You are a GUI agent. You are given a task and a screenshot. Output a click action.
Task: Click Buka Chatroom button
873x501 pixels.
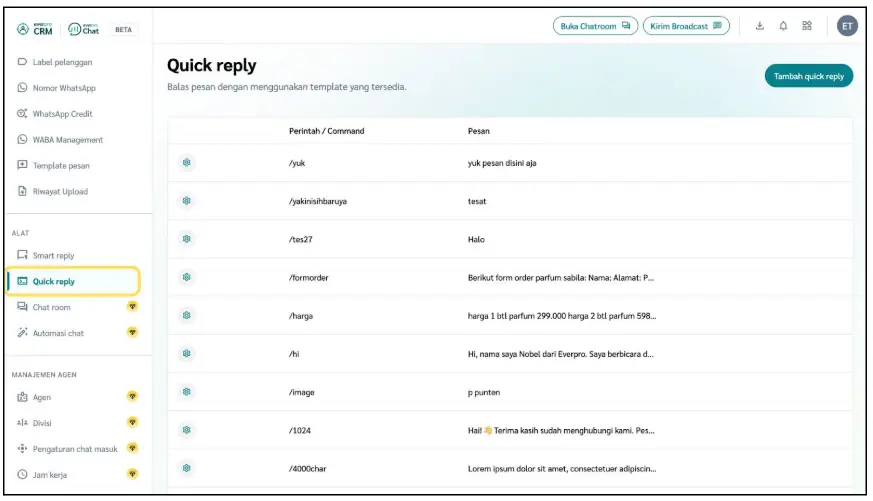tap(595, 26)
